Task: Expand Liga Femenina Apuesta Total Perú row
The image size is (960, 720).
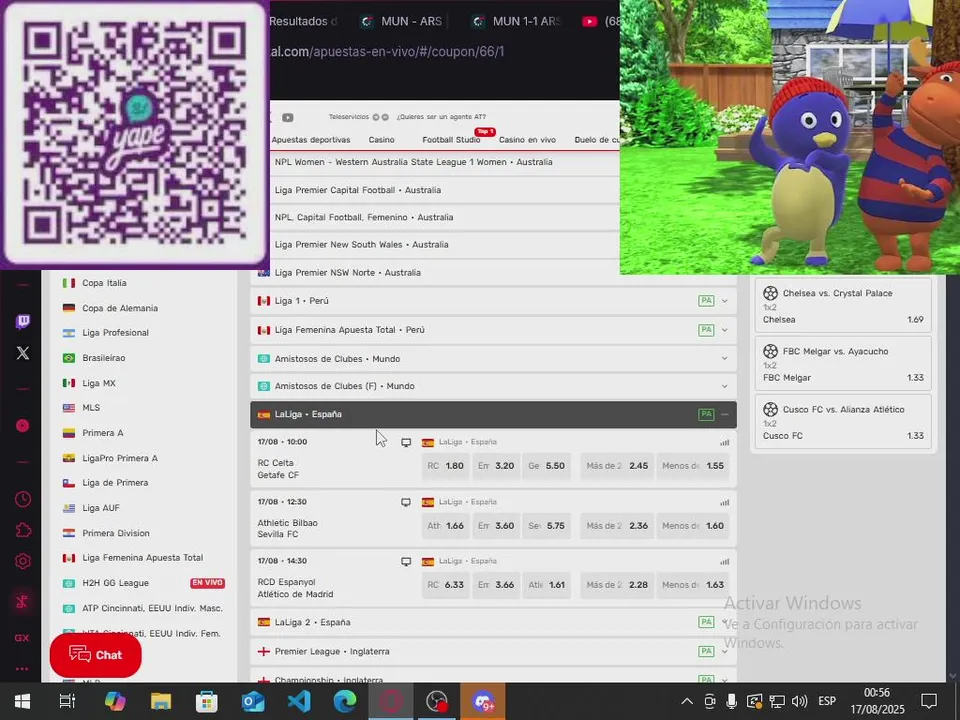Action: coord(493,329)
